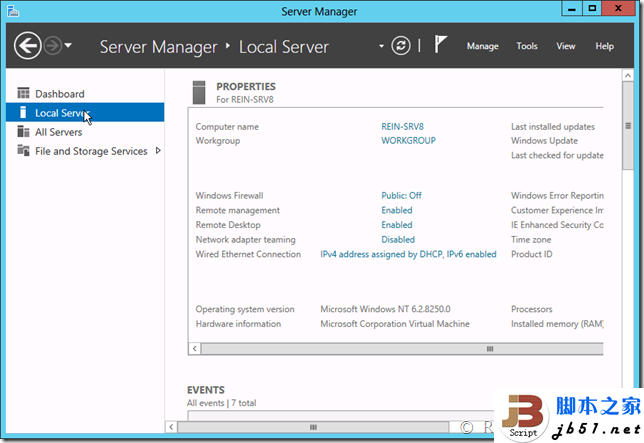Click the Processors label
Viewport: 644px width, 443px height.
tap(531, 309)
